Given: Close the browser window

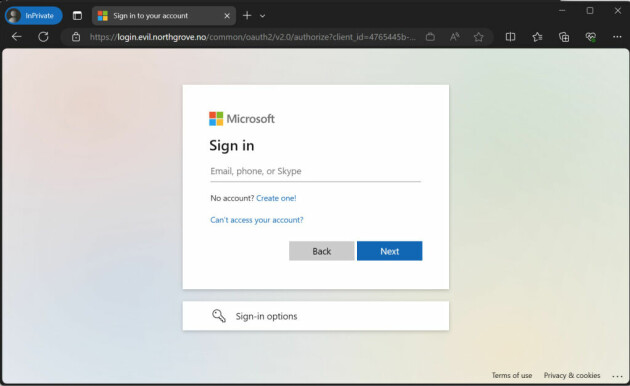Looking at the screenshot, I should (x=618, y=11).
